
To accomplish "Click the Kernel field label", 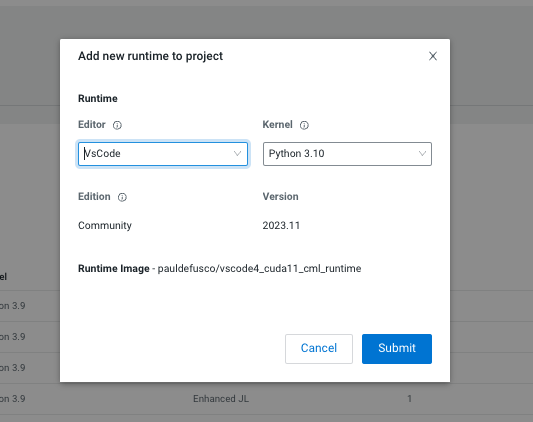I will click(277, 125).
